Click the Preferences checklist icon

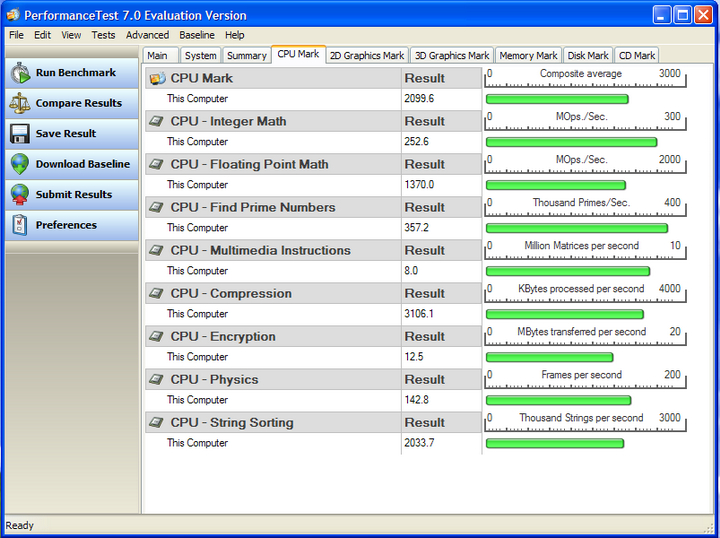[x=20, y=225]
